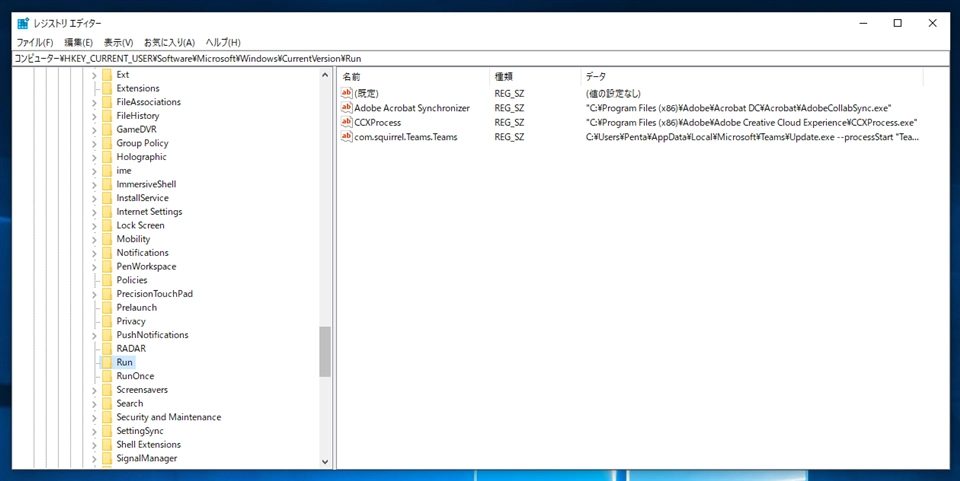Select the CCXProcess value name
This screenshot has height=481, width=960.
(x=378, y=122)
